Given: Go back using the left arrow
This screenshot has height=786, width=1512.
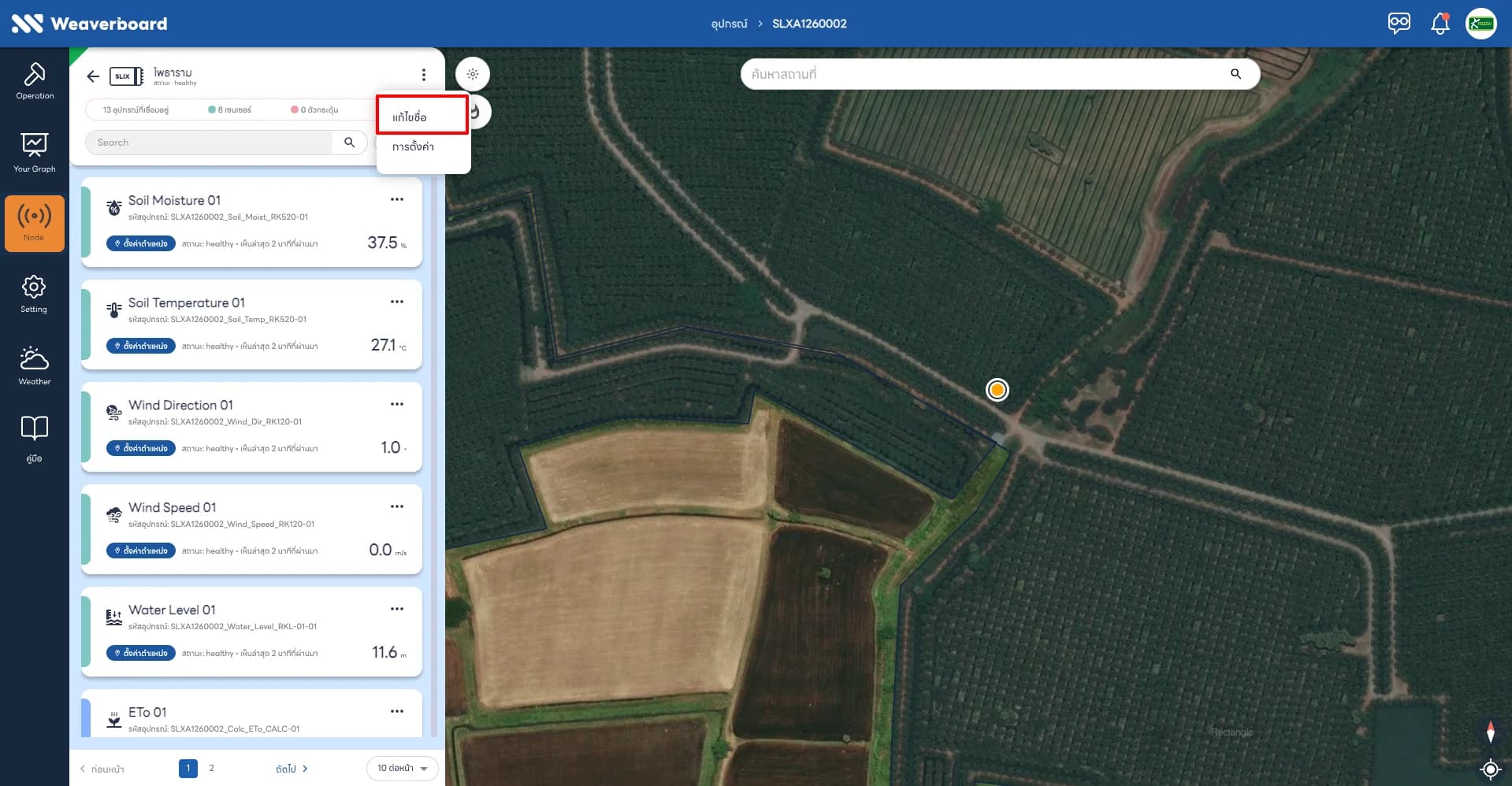Looking at the screenshot, I should [x=93, y=76].
